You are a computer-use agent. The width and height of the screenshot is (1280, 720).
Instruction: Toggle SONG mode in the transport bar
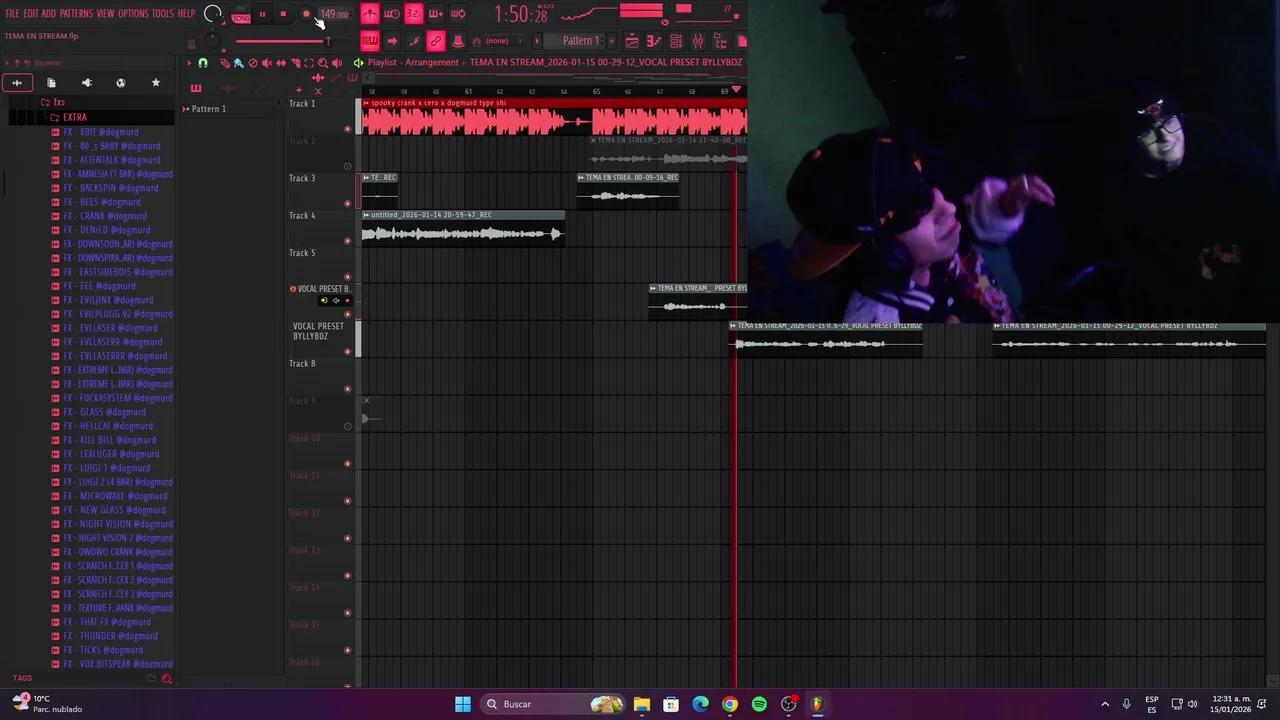click(240, 18)
